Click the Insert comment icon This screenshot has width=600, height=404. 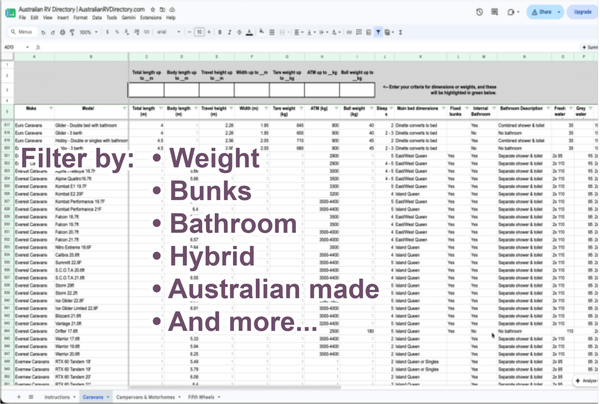[x=359, y=32]
